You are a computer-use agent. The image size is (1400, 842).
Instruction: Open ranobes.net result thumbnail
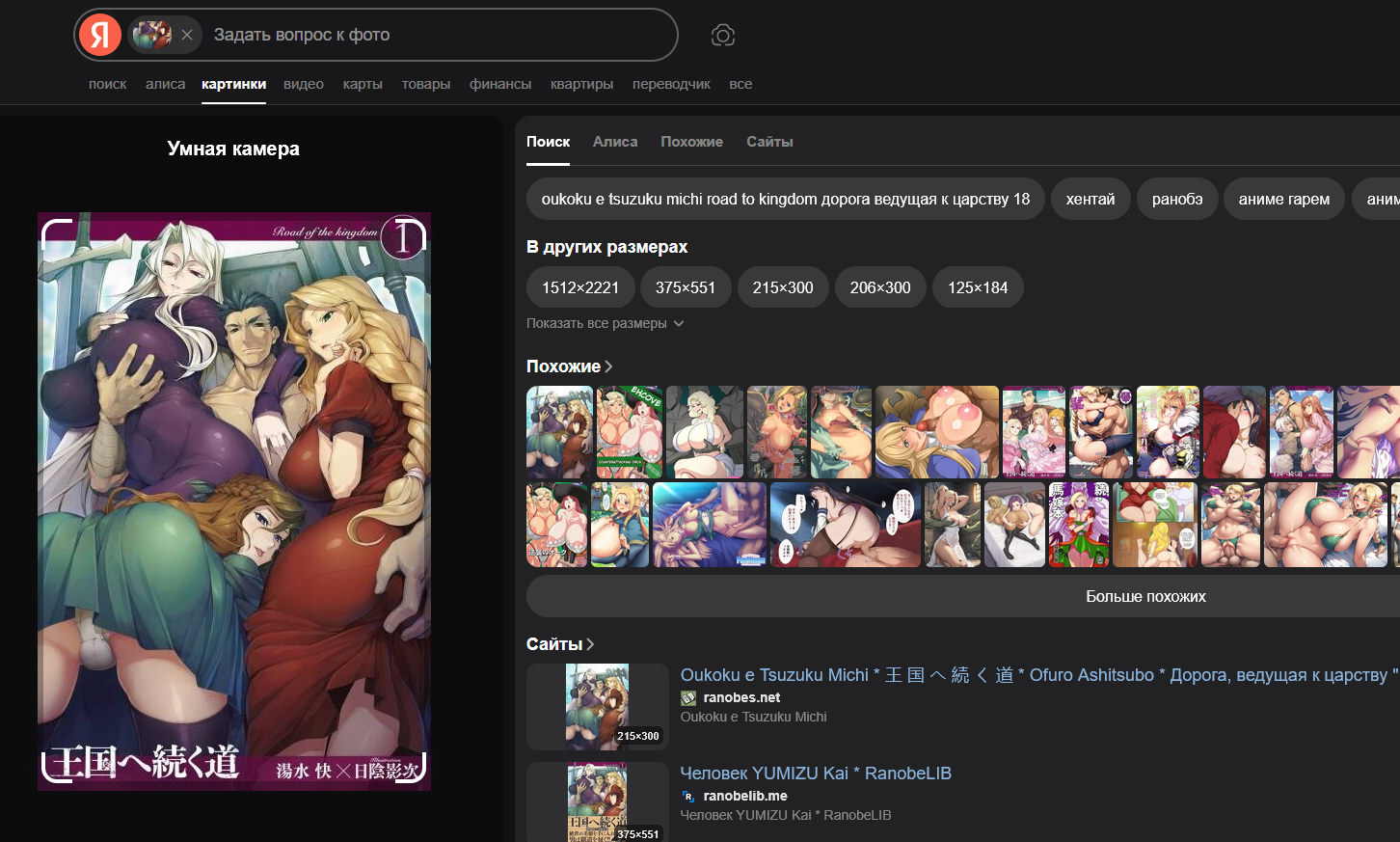[598, 707]
